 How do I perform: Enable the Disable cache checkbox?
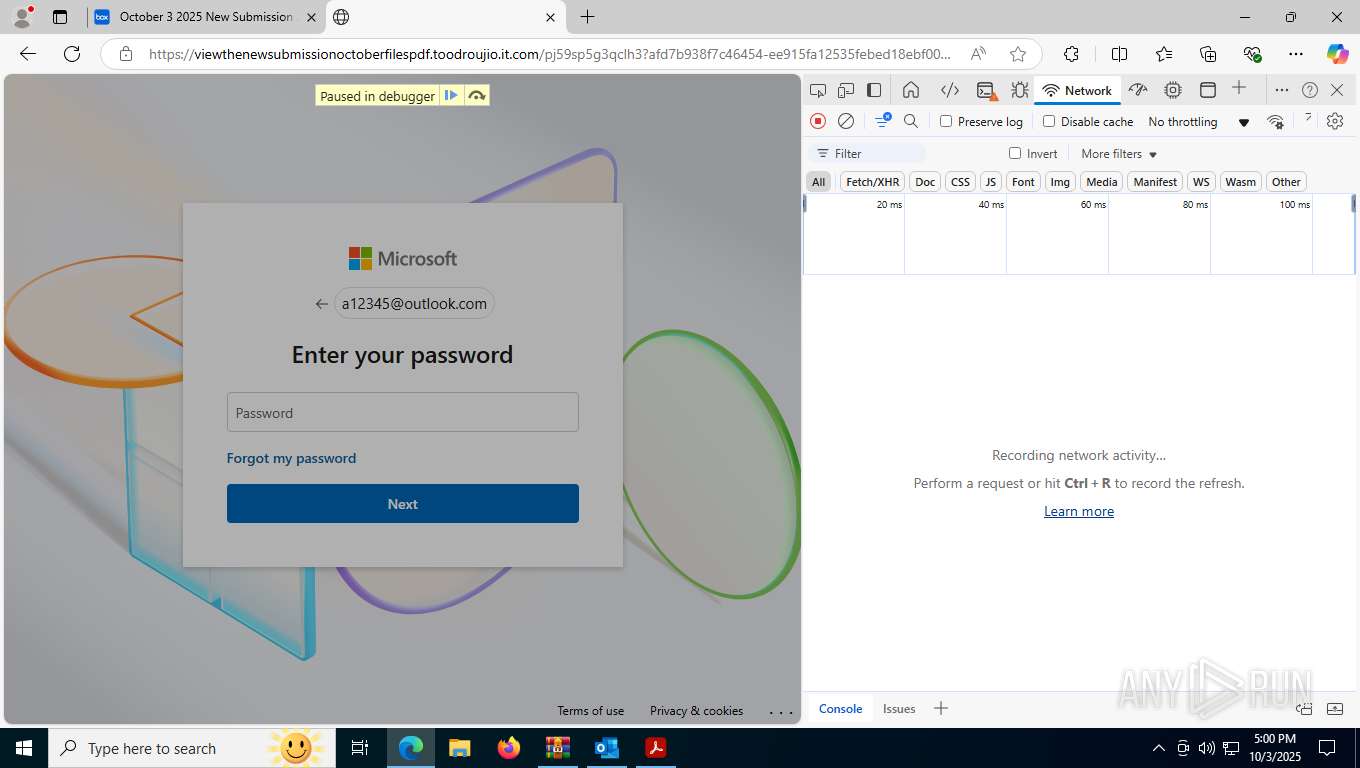click(x=1049, y=121)
